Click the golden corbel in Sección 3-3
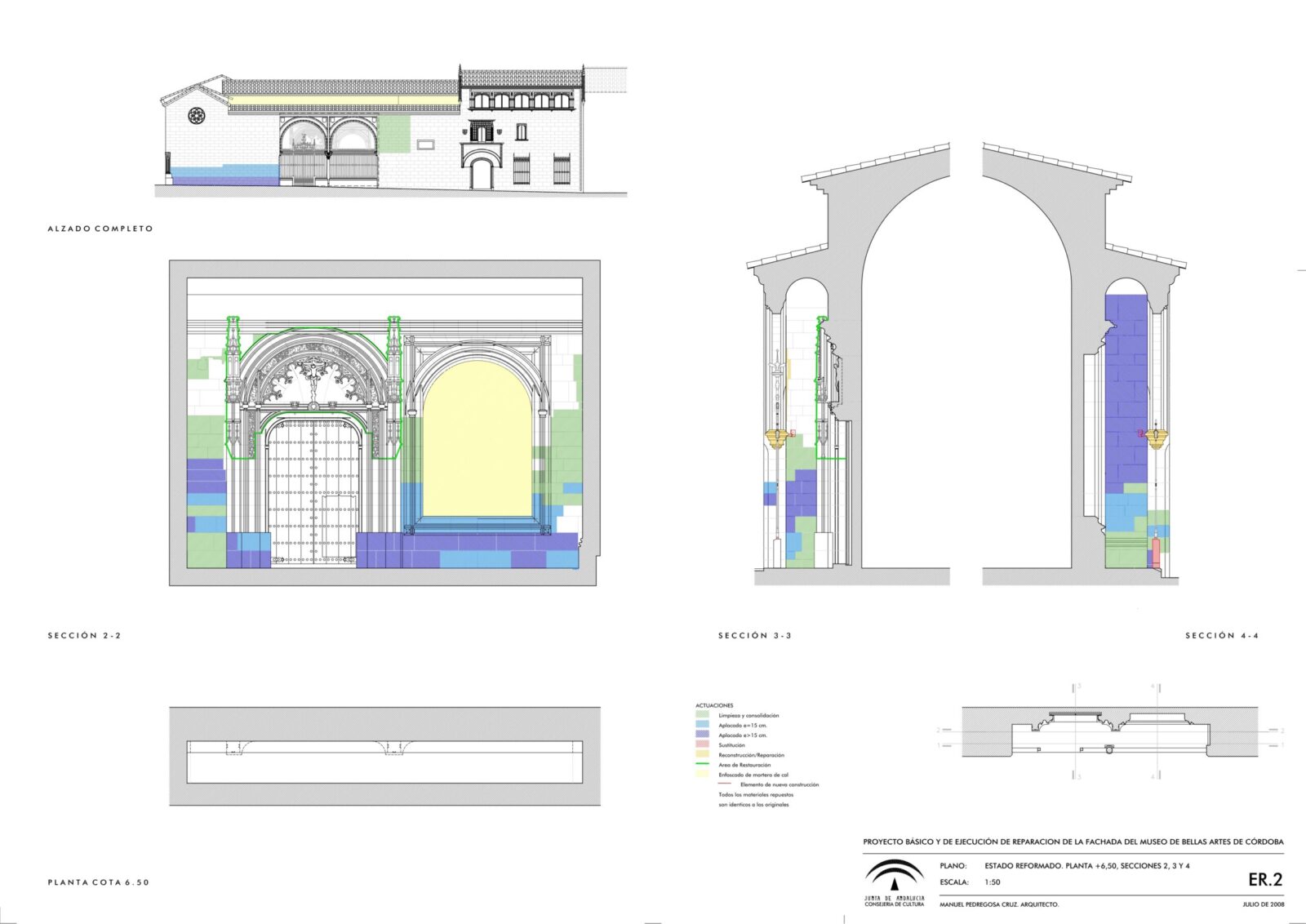The image size is (1306, 924). click(777, 438)
